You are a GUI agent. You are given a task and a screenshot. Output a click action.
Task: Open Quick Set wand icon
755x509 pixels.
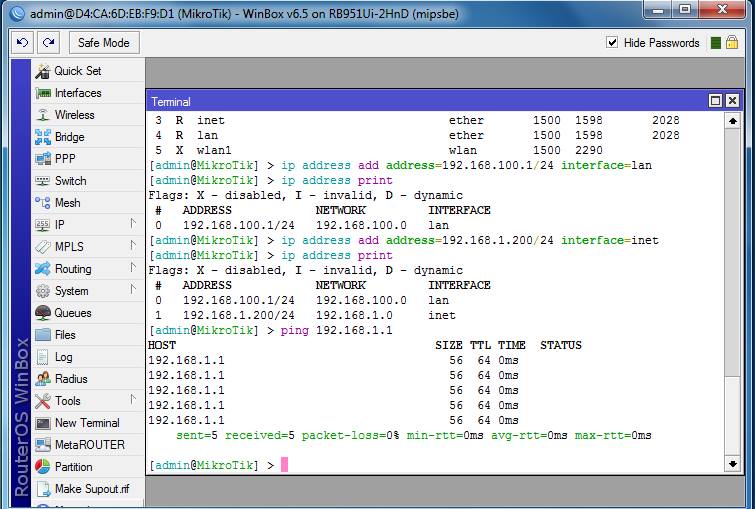point(42,71)
